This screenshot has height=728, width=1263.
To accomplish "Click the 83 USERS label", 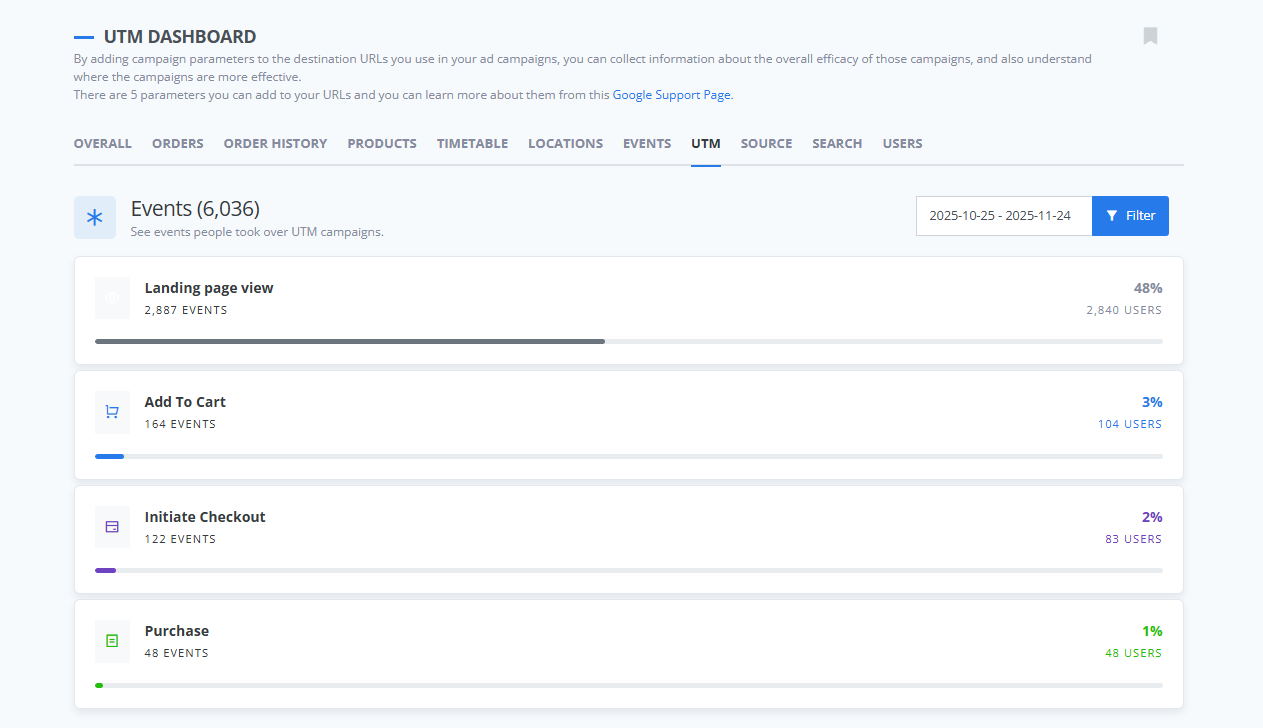I will (x=1134, y=539).
